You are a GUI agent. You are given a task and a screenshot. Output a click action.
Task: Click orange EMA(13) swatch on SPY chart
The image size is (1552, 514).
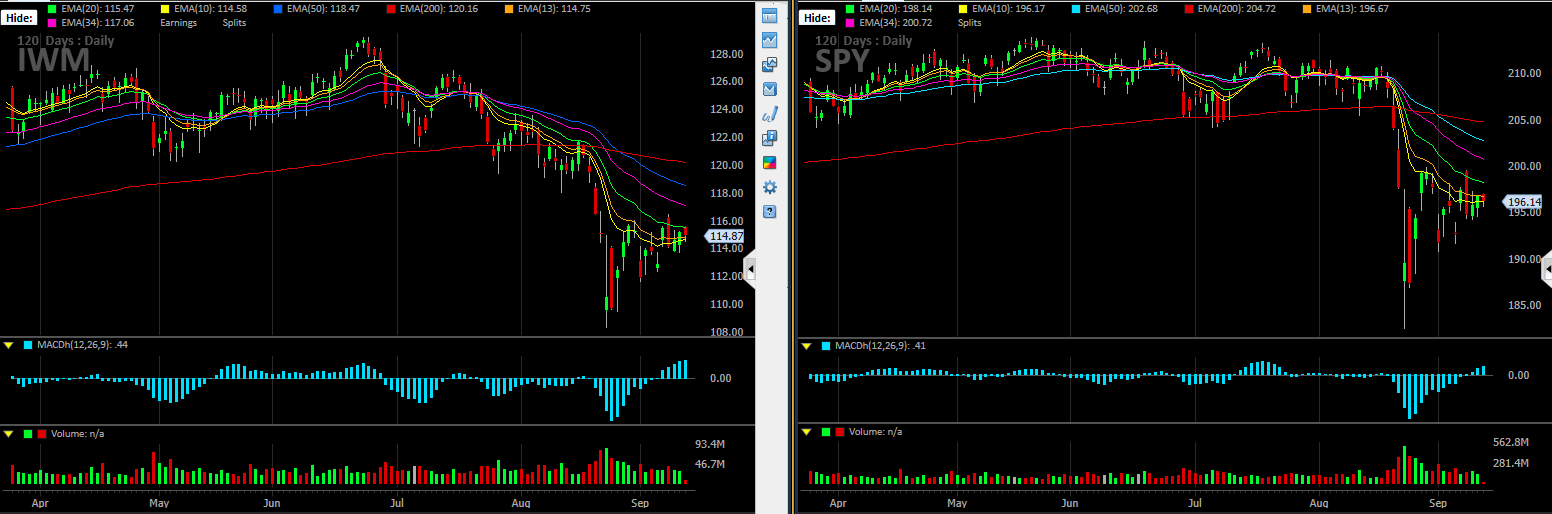coord(1305,9)
